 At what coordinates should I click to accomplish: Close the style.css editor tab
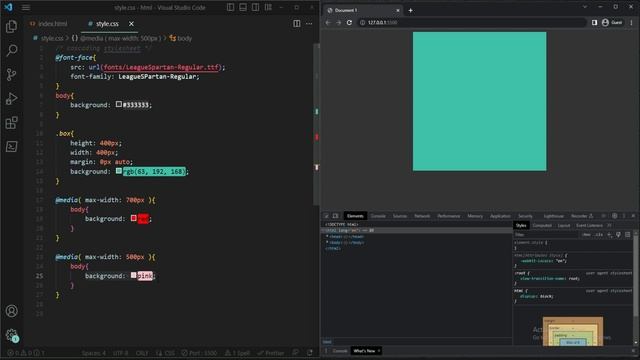click(x=131, y=24)
